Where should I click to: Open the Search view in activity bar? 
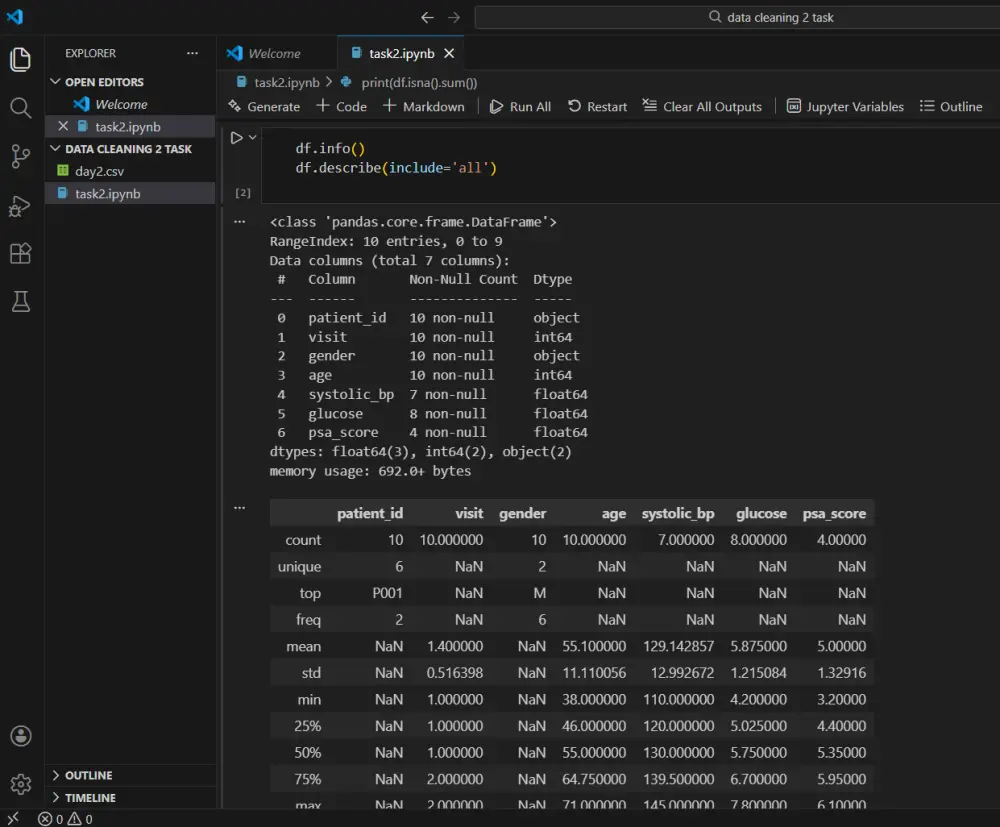pos(20,107)
